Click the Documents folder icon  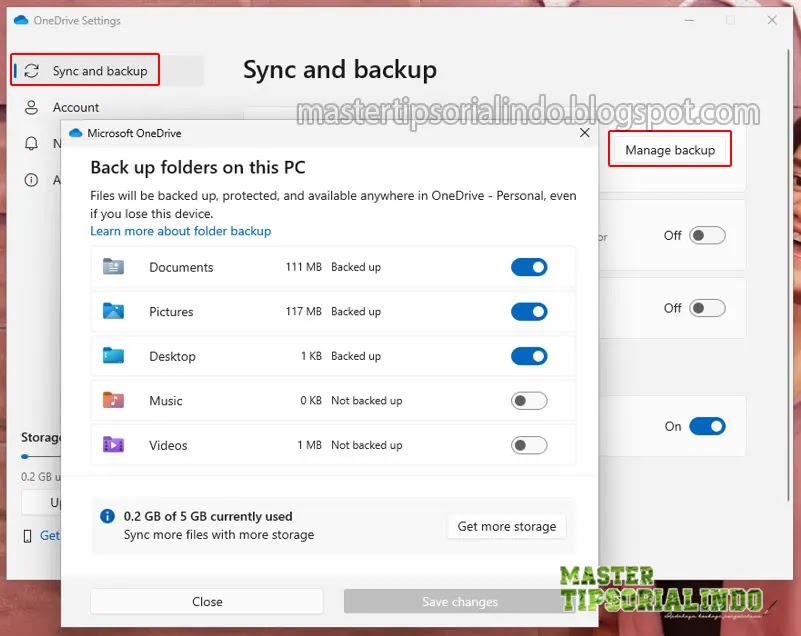pyautogui.click(x=113, y=266)
